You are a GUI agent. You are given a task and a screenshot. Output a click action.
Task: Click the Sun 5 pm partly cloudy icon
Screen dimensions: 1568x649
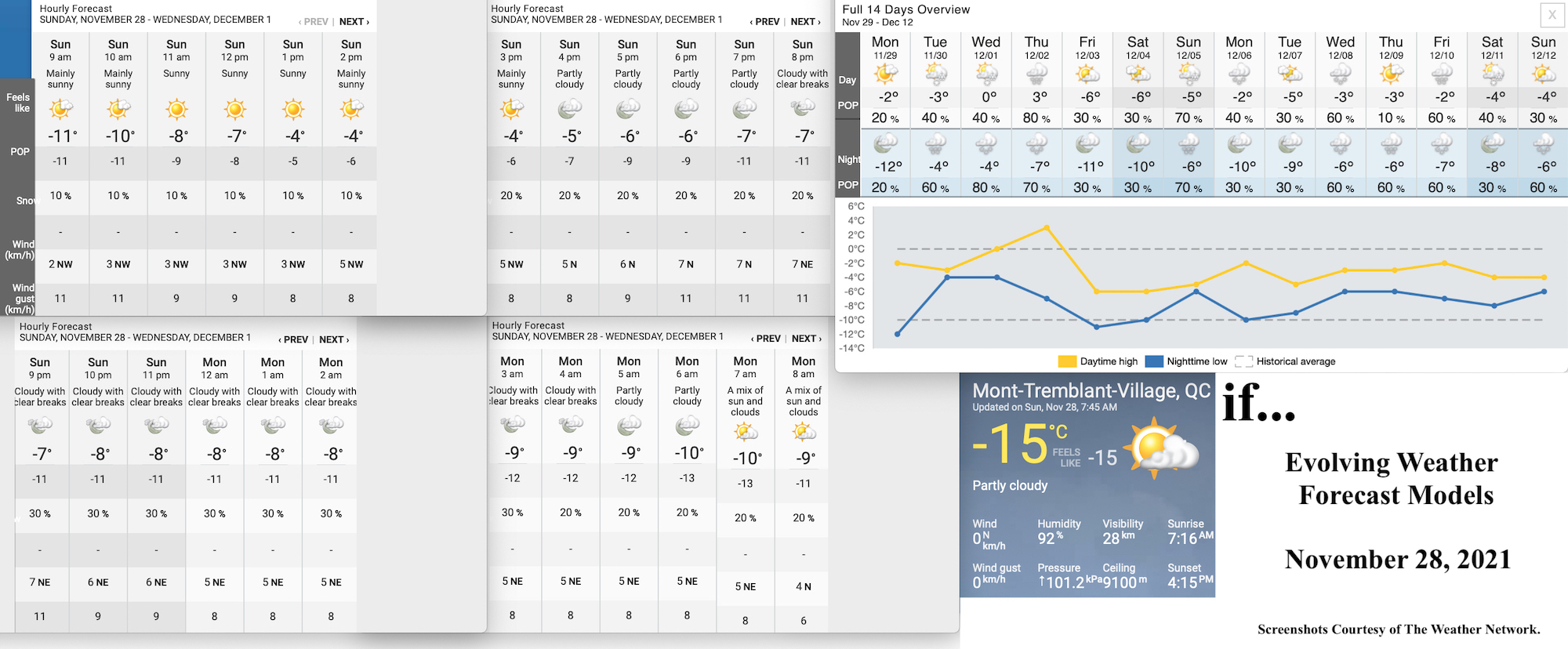628,109
